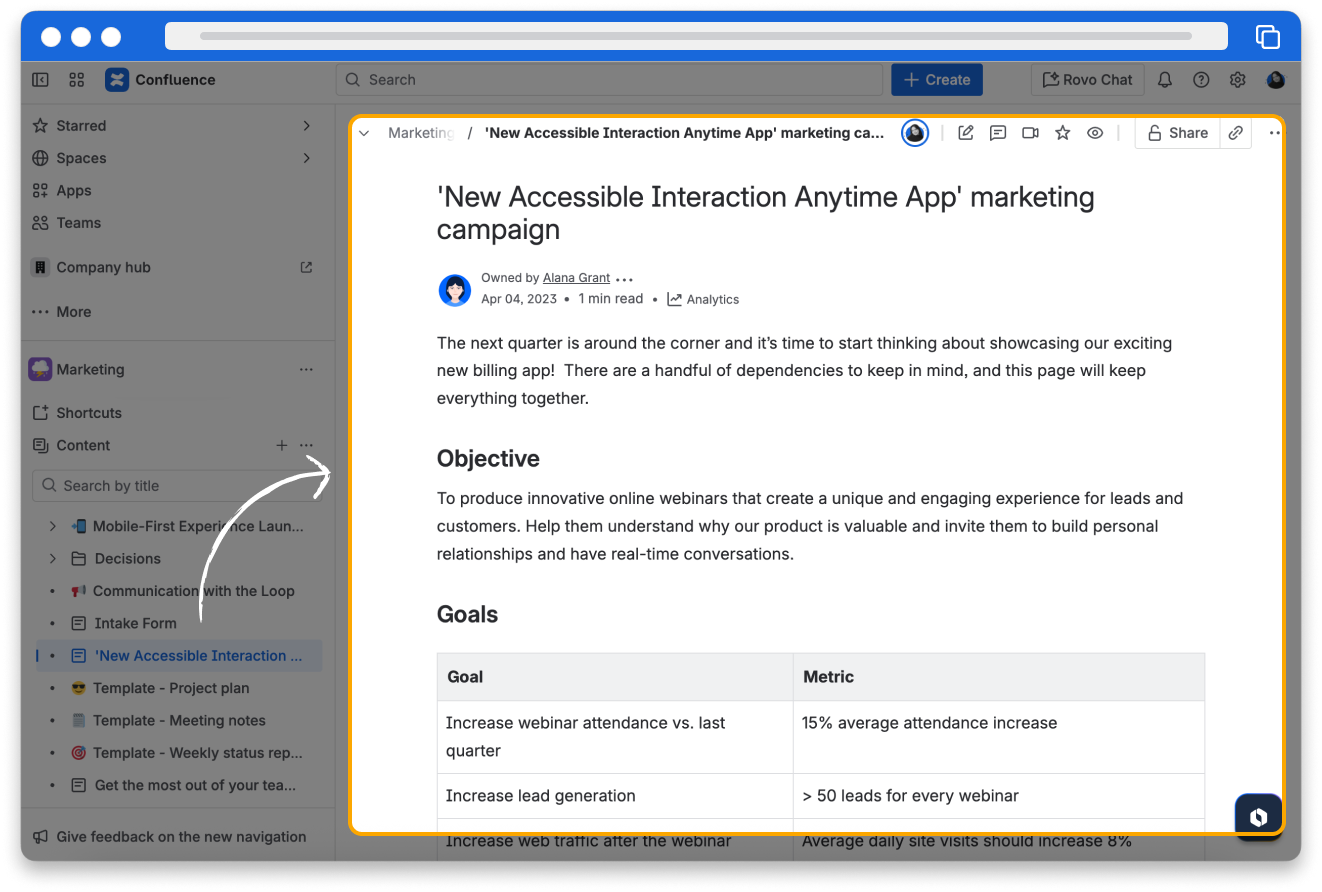Click the top Search field
This screenshot has width=1322, height=892.
[610, 80]
